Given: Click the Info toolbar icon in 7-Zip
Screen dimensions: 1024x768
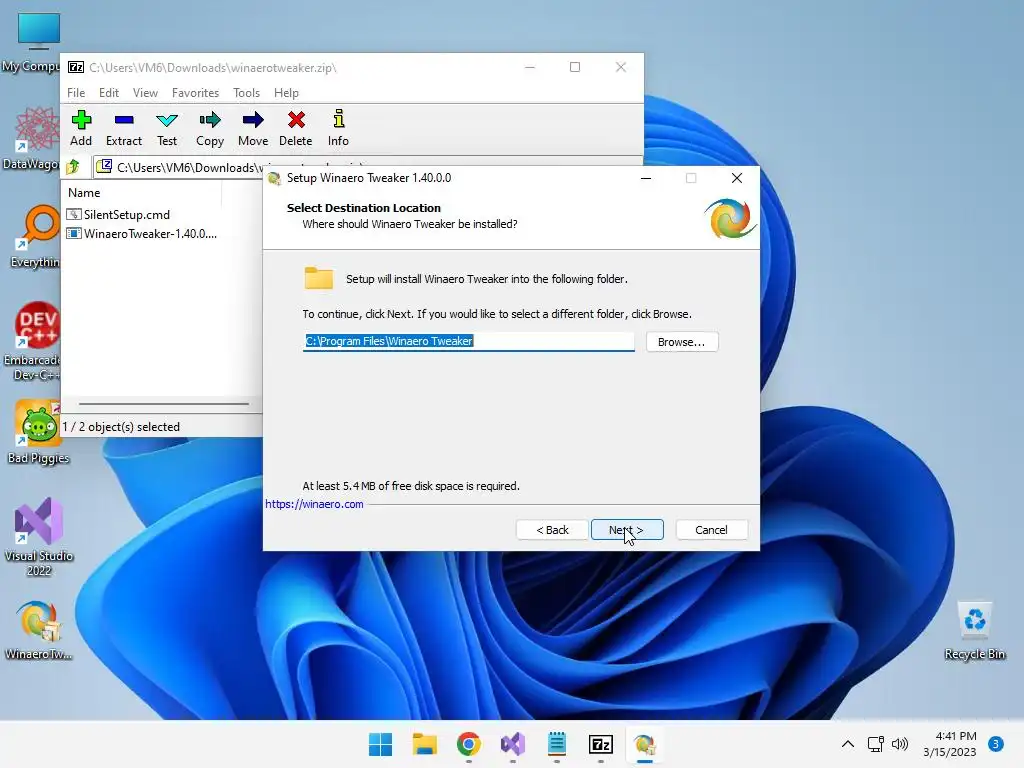Looking at the screenshot, I should pyautogui.click(x=338, y=128).
